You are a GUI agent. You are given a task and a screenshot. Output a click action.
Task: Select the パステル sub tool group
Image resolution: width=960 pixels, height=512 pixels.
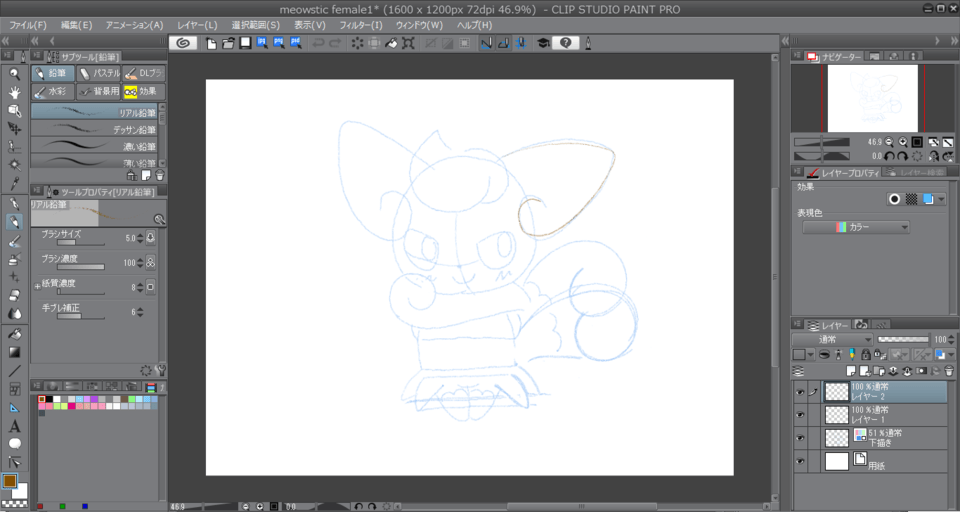[99, 73]
